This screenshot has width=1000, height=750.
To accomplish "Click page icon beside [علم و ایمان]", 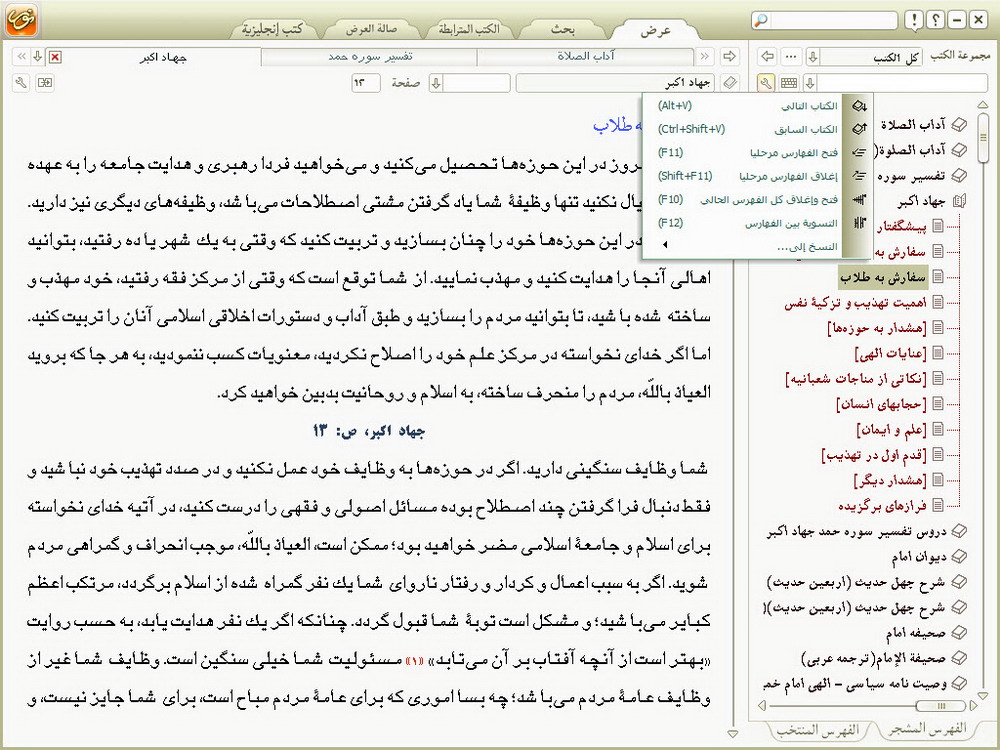I will tap(938, 429).
